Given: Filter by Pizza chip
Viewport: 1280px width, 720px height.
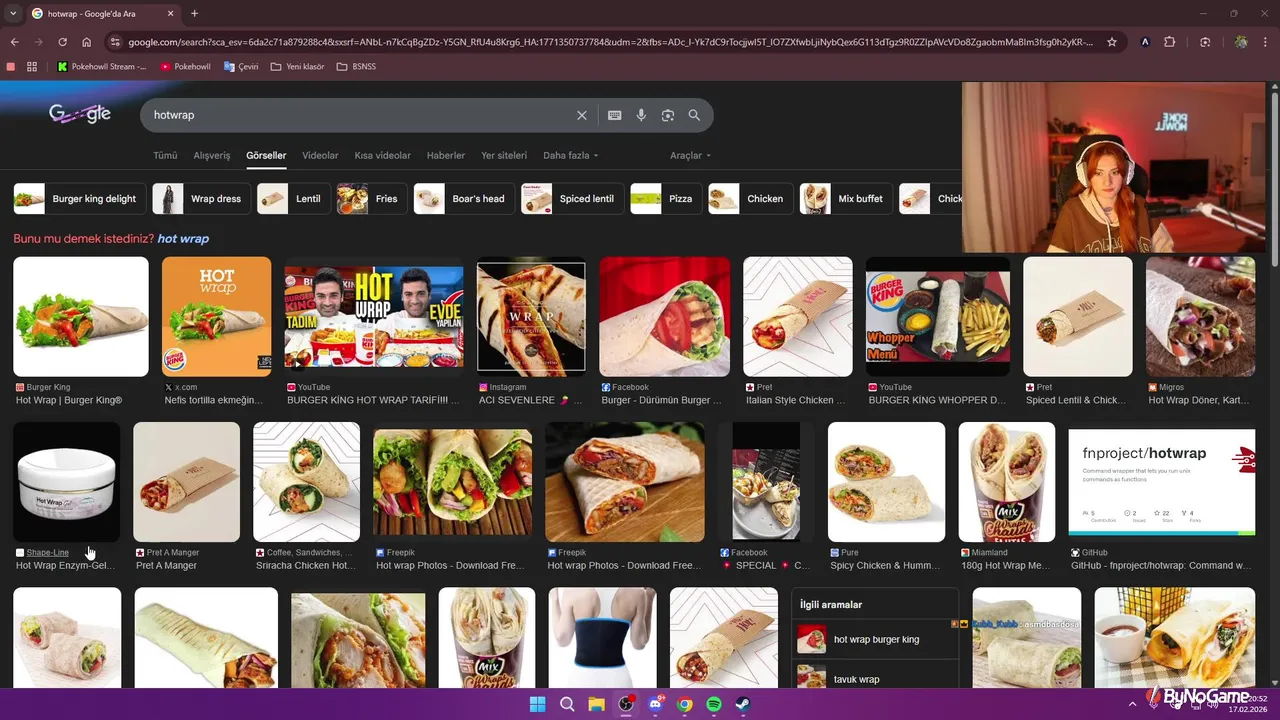Looking at the screenshot, I should (x=665, y=199).
